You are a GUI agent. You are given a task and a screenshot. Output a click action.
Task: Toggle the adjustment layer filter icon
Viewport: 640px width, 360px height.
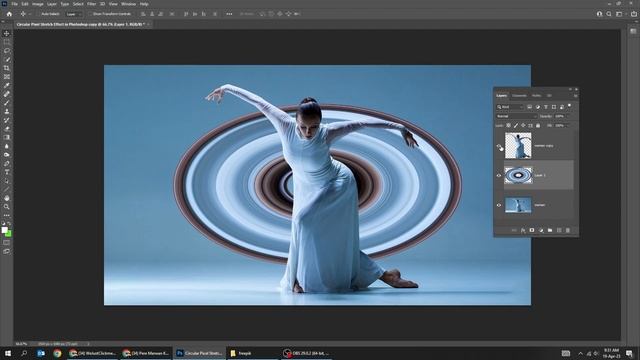(x=538, y=107)
